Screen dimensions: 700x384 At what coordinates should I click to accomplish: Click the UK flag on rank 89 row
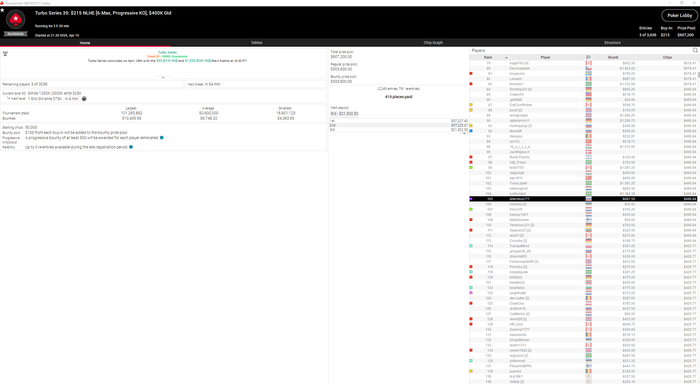(588, 115)
